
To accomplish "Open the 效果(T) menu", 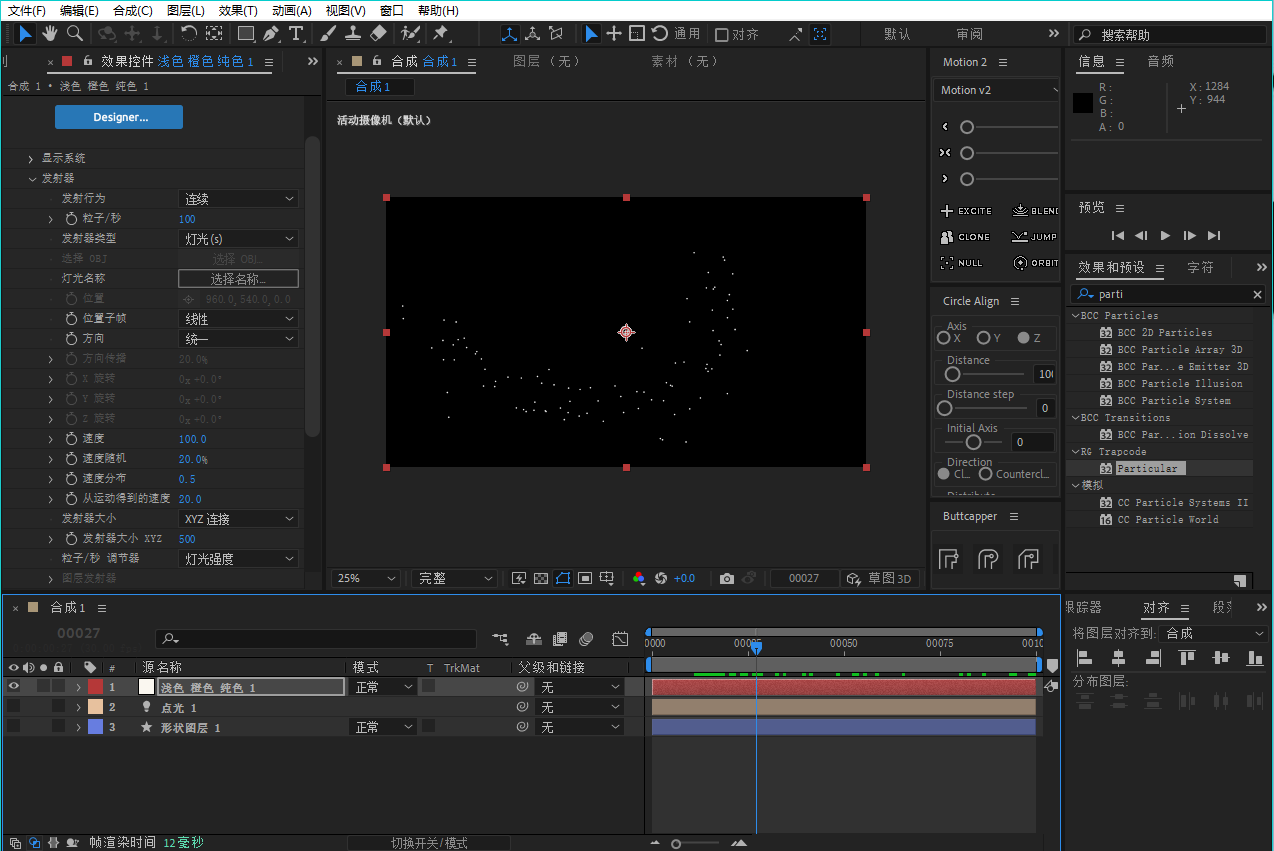I will tap(238, 10).
